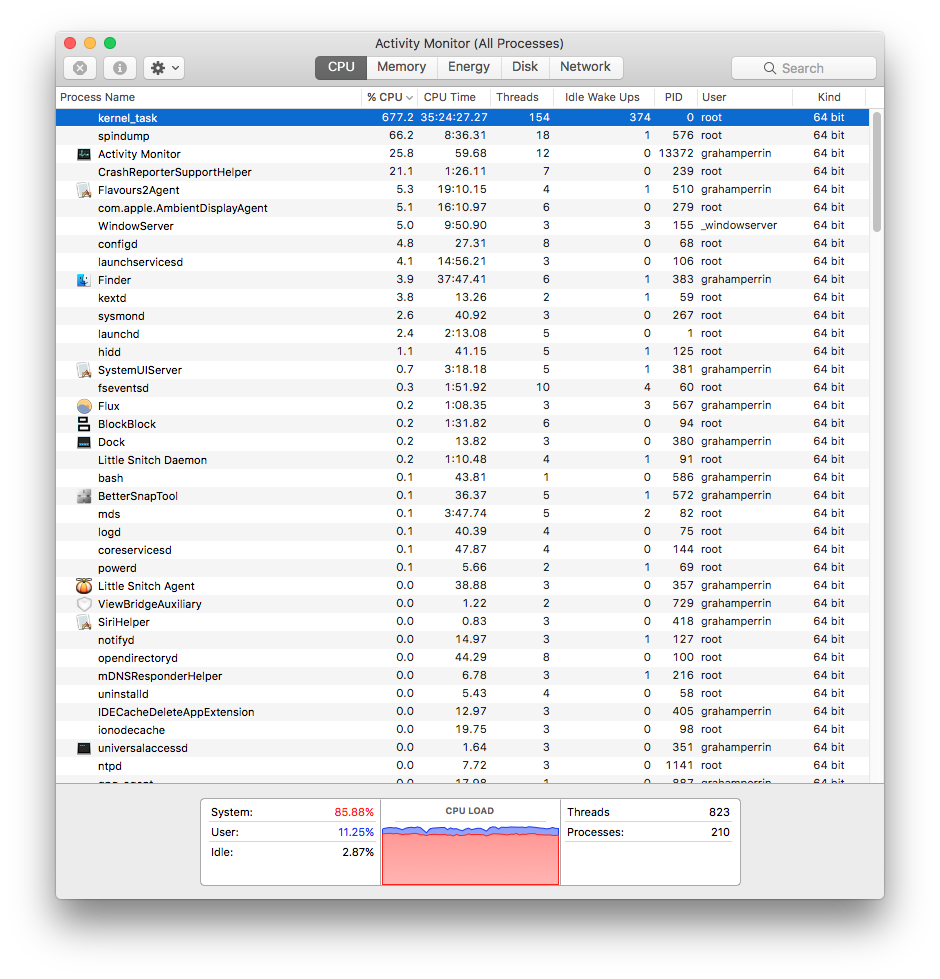Select the mds process row
The height and width of the screenshot is (979, 940).
pos(463,514)
